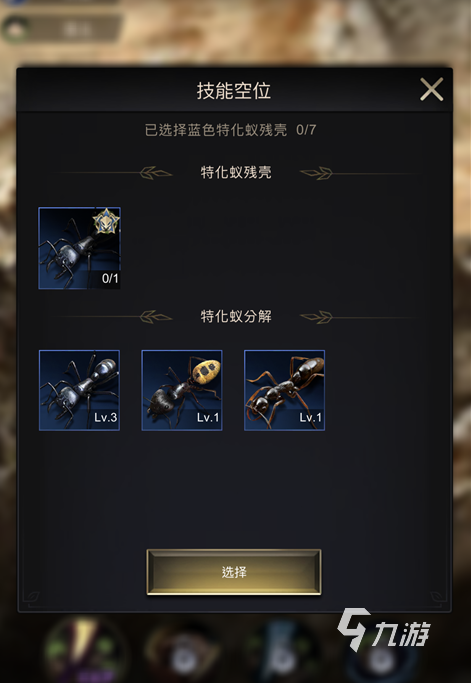Tap the blurred button in top-left corner
471x683 pixels.
(x=61, y=29)
